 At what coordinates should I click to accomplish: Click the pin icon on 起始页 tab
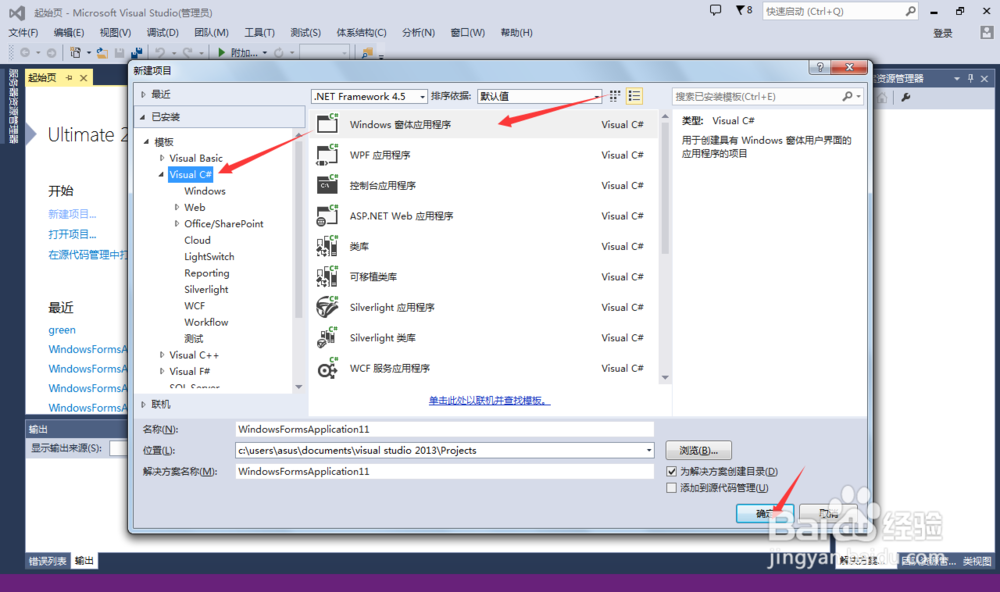click(x=69, y=78)
